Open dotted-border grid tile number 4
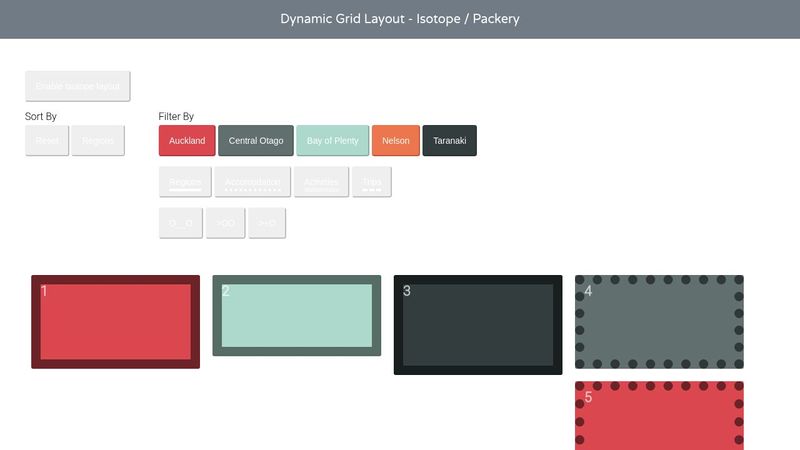The width and height of the screenshot is (800, 450). [659, 322]
